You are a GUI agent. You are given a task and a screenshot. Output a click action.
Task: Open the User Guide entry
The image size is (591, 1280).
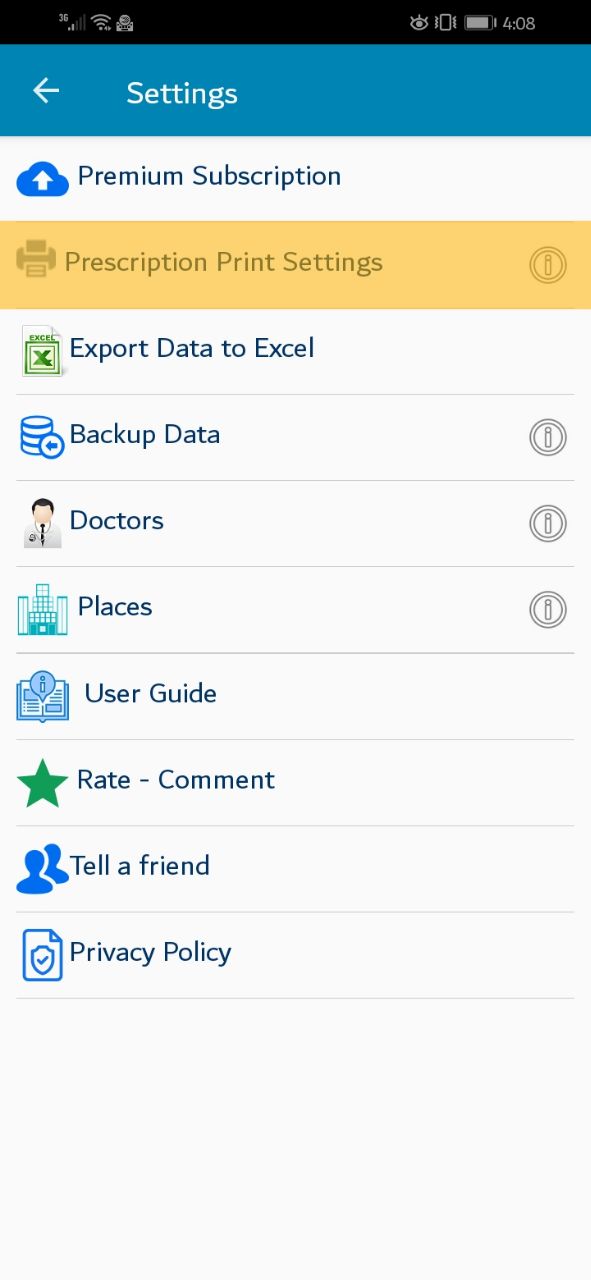coord(295,696)
